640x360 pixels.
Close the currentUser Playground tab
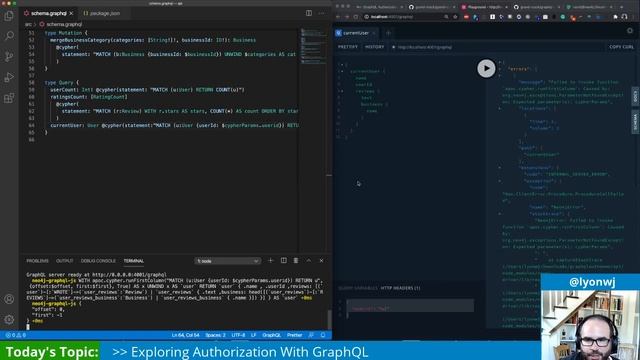374,33
